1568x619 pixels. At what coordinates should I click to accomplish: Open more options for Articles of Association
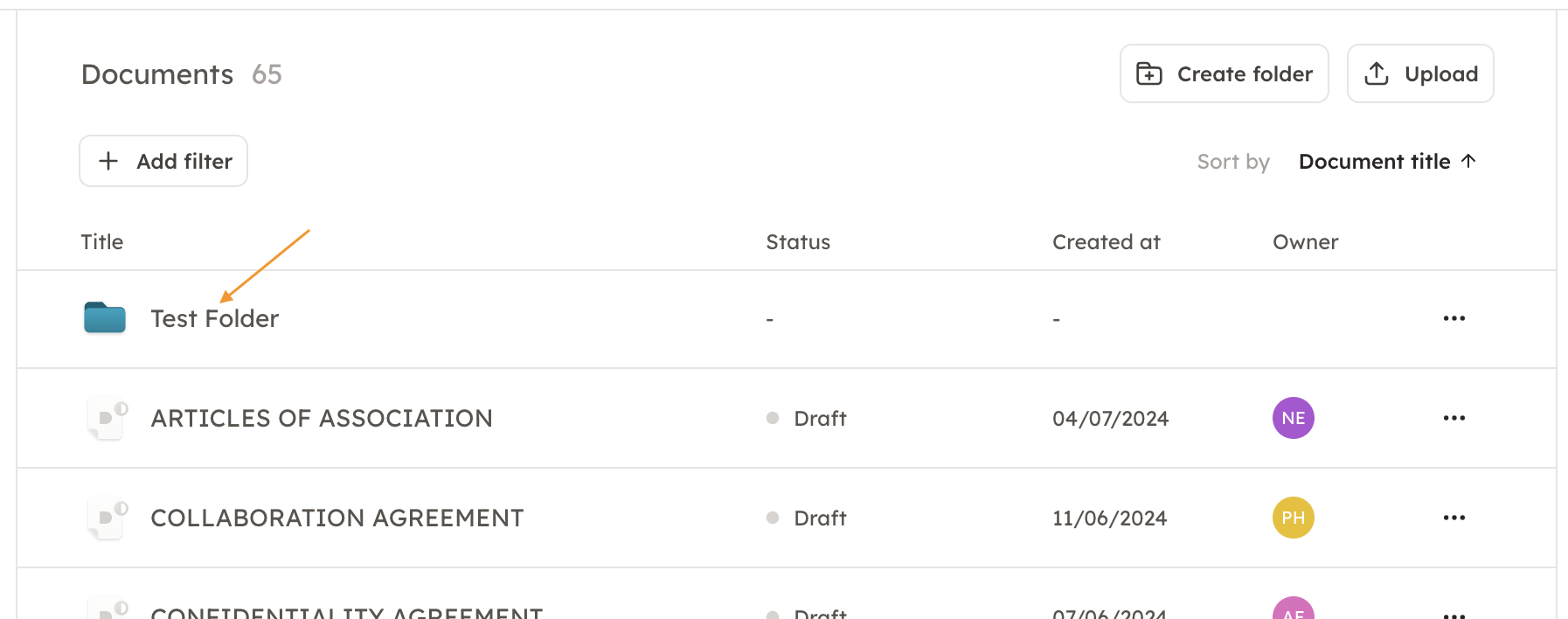coord(1454,418)
